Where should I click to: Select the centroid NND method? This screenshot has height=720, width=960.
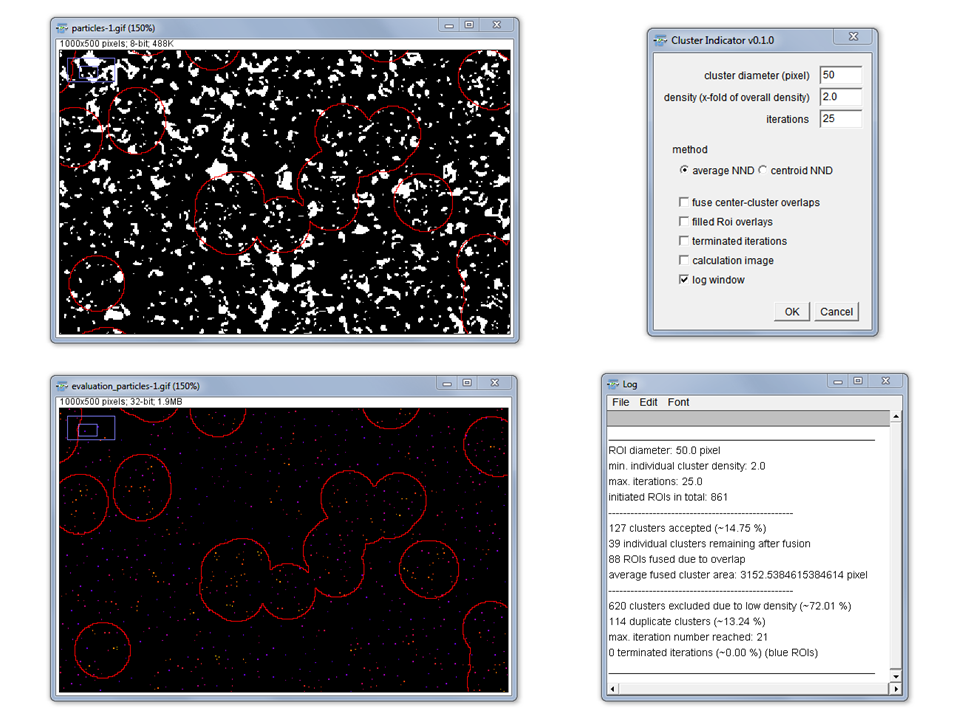click(x=762, y=170)
